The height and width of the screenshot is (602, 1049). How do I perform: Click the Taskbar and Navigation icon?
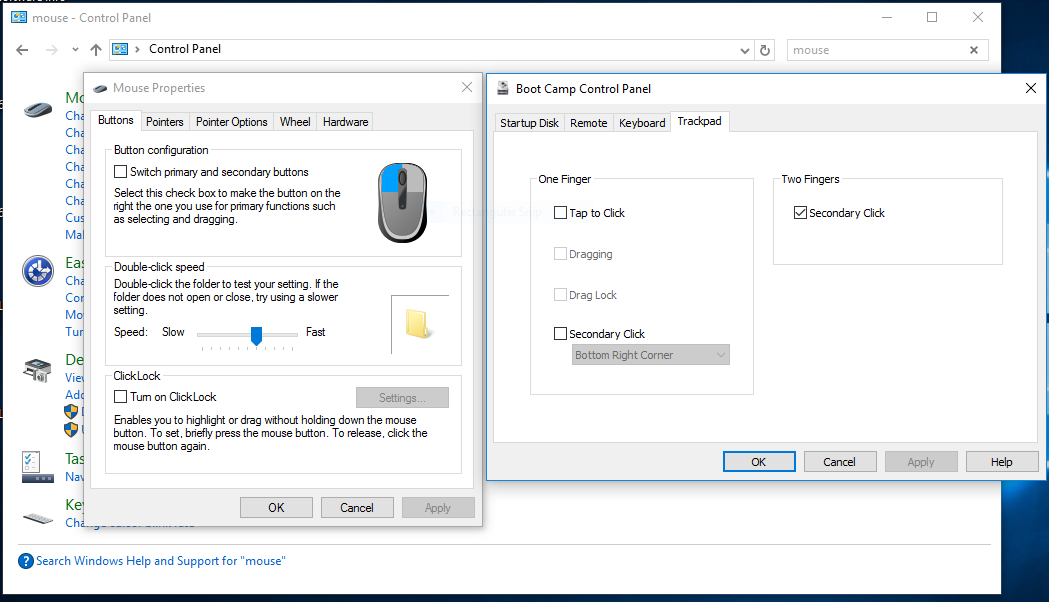(37, 467)
